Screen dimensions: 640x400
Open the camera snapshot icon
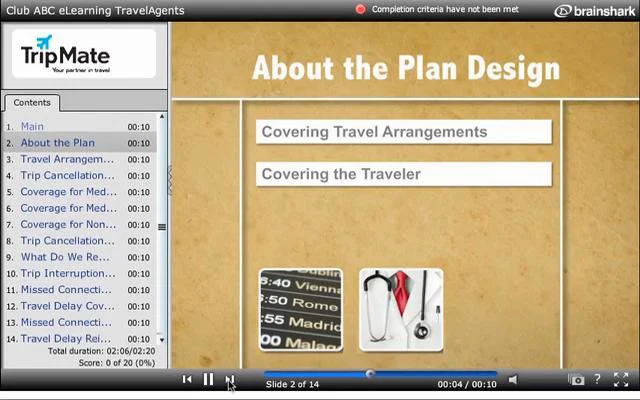(576, 380)
